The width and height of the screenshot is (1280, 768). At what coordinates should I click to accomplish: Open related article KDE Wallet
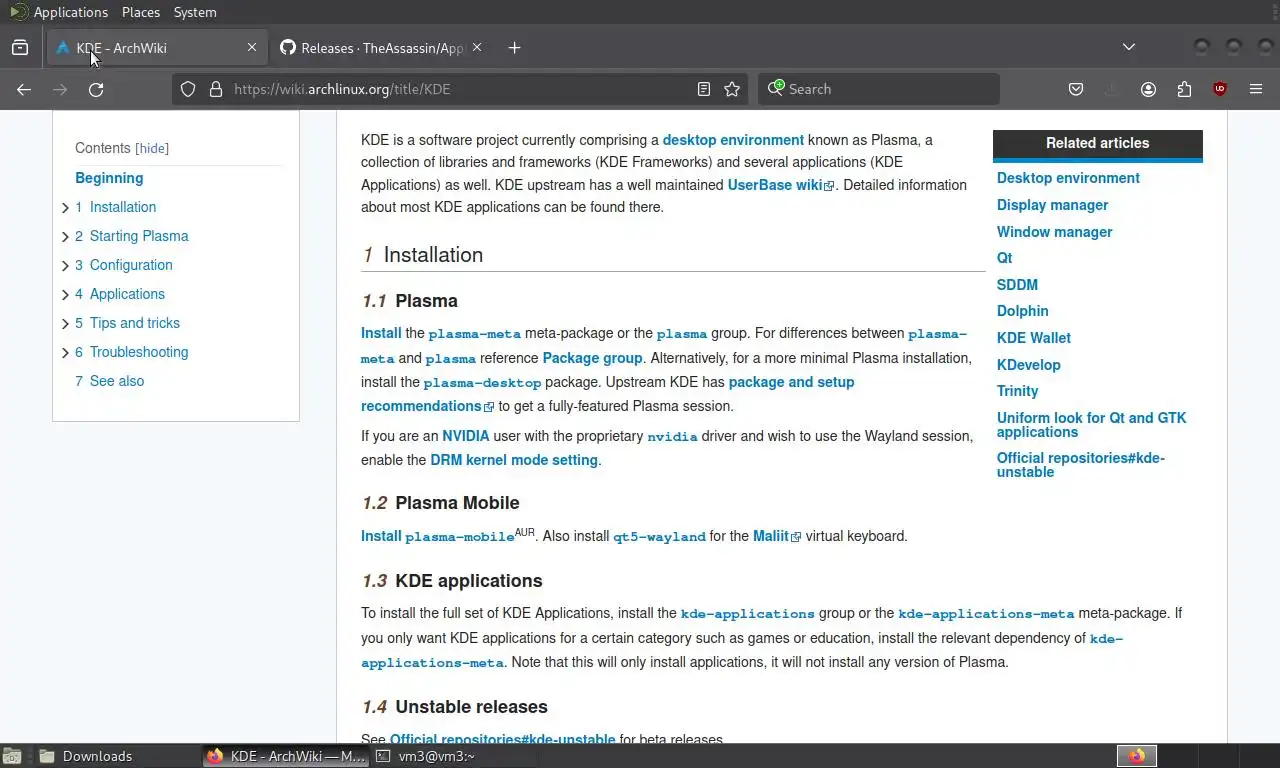[x=1033, y=338]
